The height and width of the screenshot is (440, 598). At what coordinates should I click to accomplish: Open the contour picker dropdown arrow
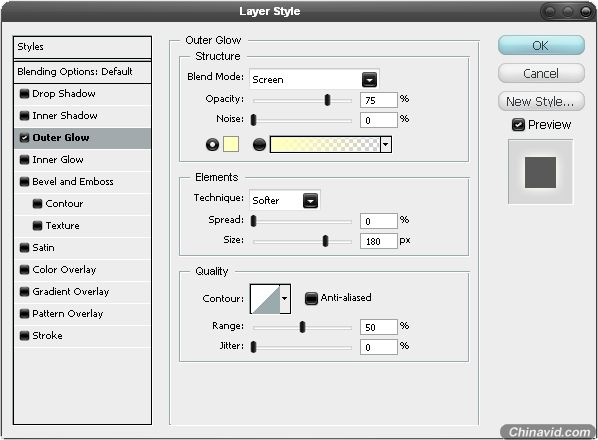285,299
